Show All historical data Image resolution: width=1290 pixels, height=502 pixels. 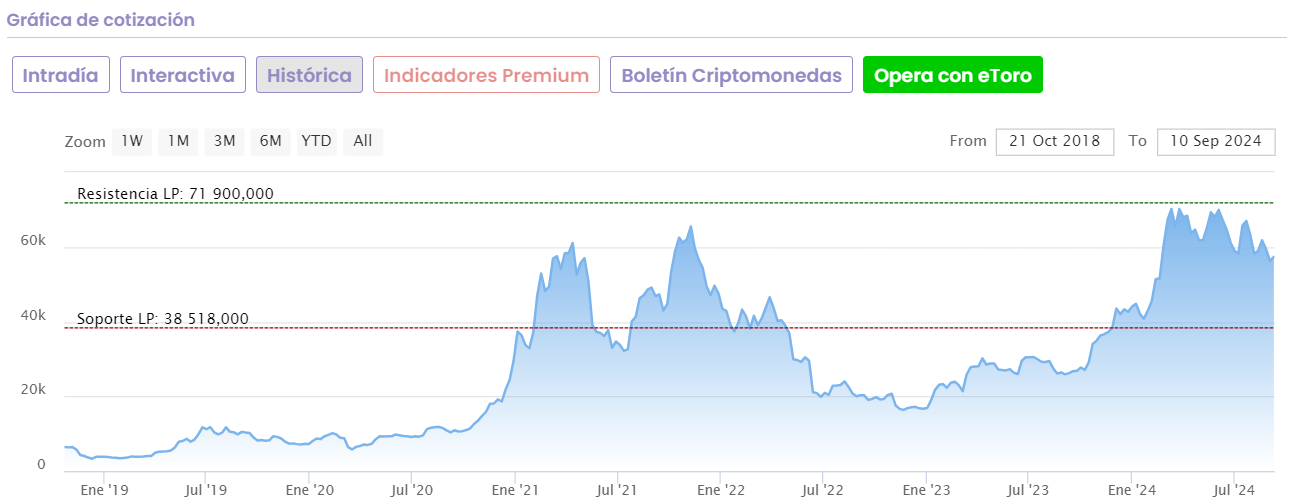pyautogui.click(x=362, y=141)
